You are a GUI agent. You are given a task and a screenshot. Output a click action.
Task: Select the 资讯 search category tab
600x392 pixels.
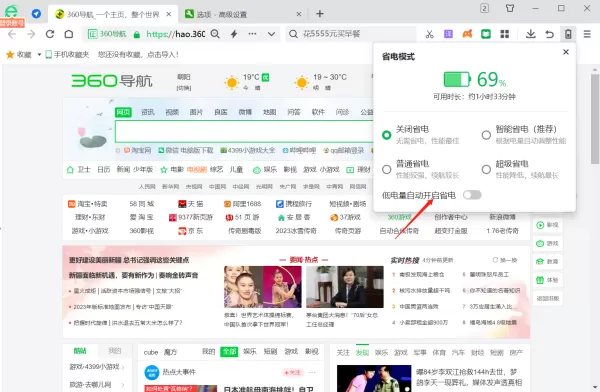[x=148, y=112]
